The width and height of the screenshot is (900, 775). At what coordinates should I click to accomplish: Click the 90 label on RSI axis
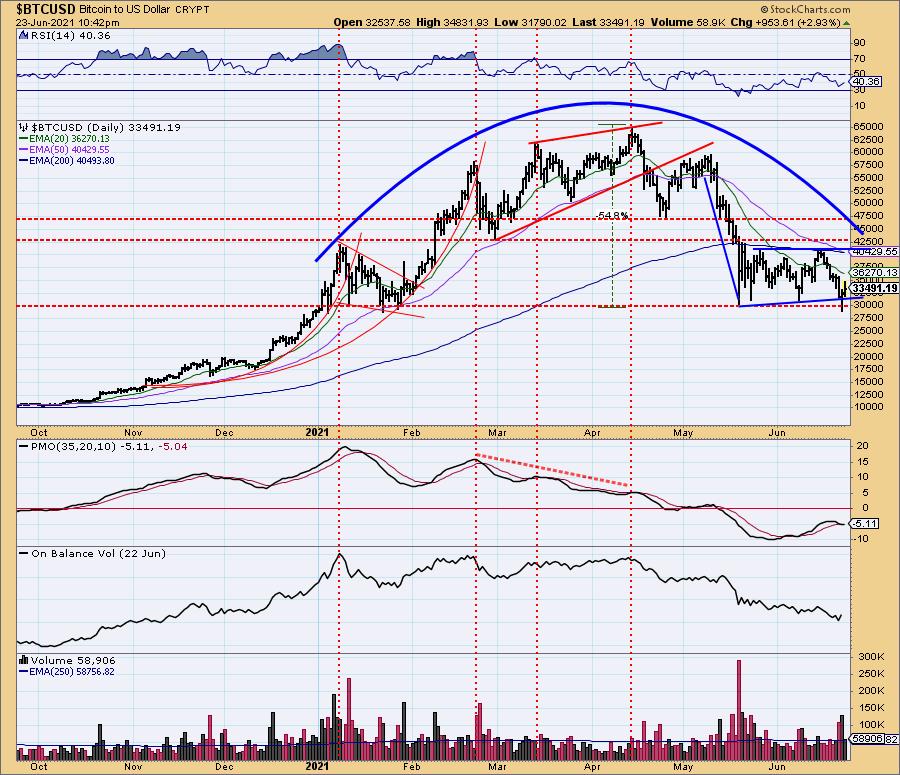pyautogui.click(x=860, y=43)
